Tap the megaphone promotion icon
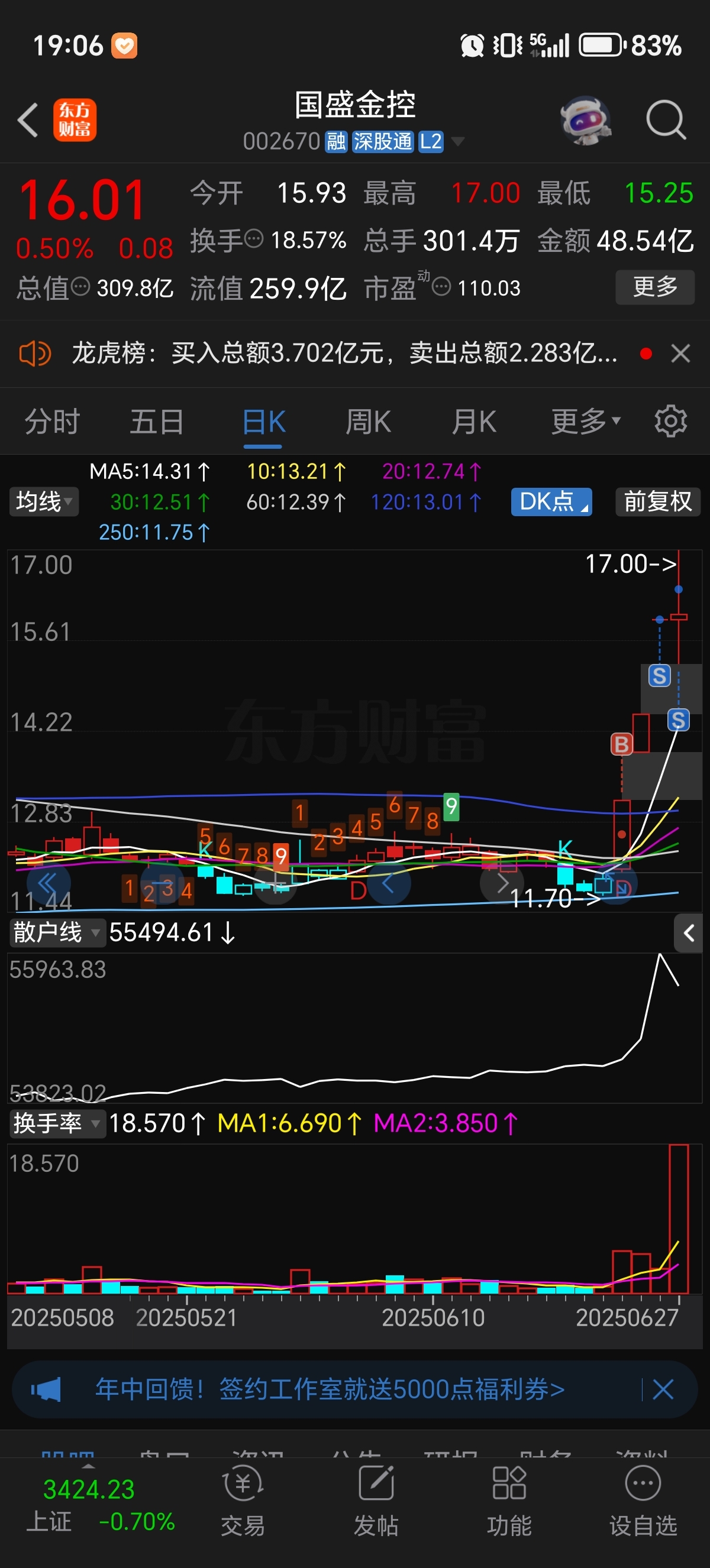This screenshot has height=1568, width=710. 46,1389
